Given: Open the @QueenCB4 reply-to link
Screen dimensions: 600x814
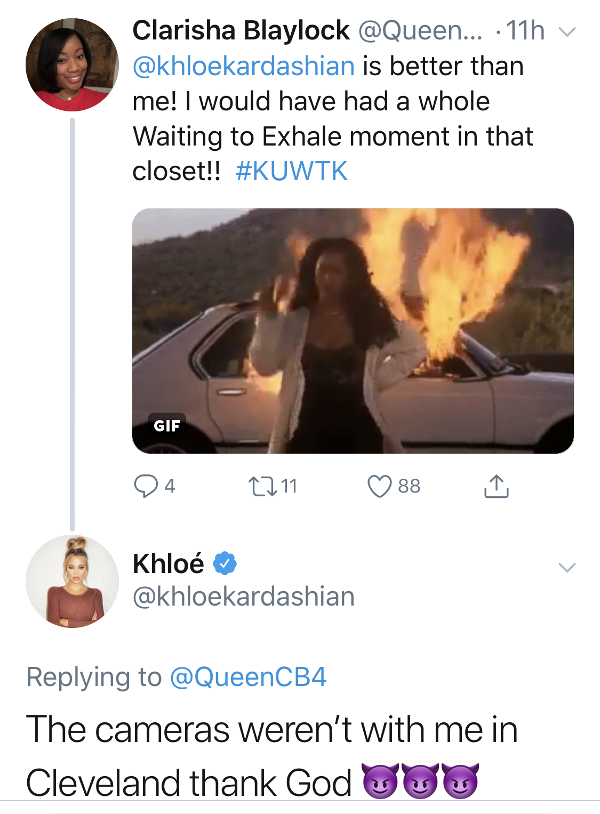Looking at the screenshot, I should tap(248, 676).
